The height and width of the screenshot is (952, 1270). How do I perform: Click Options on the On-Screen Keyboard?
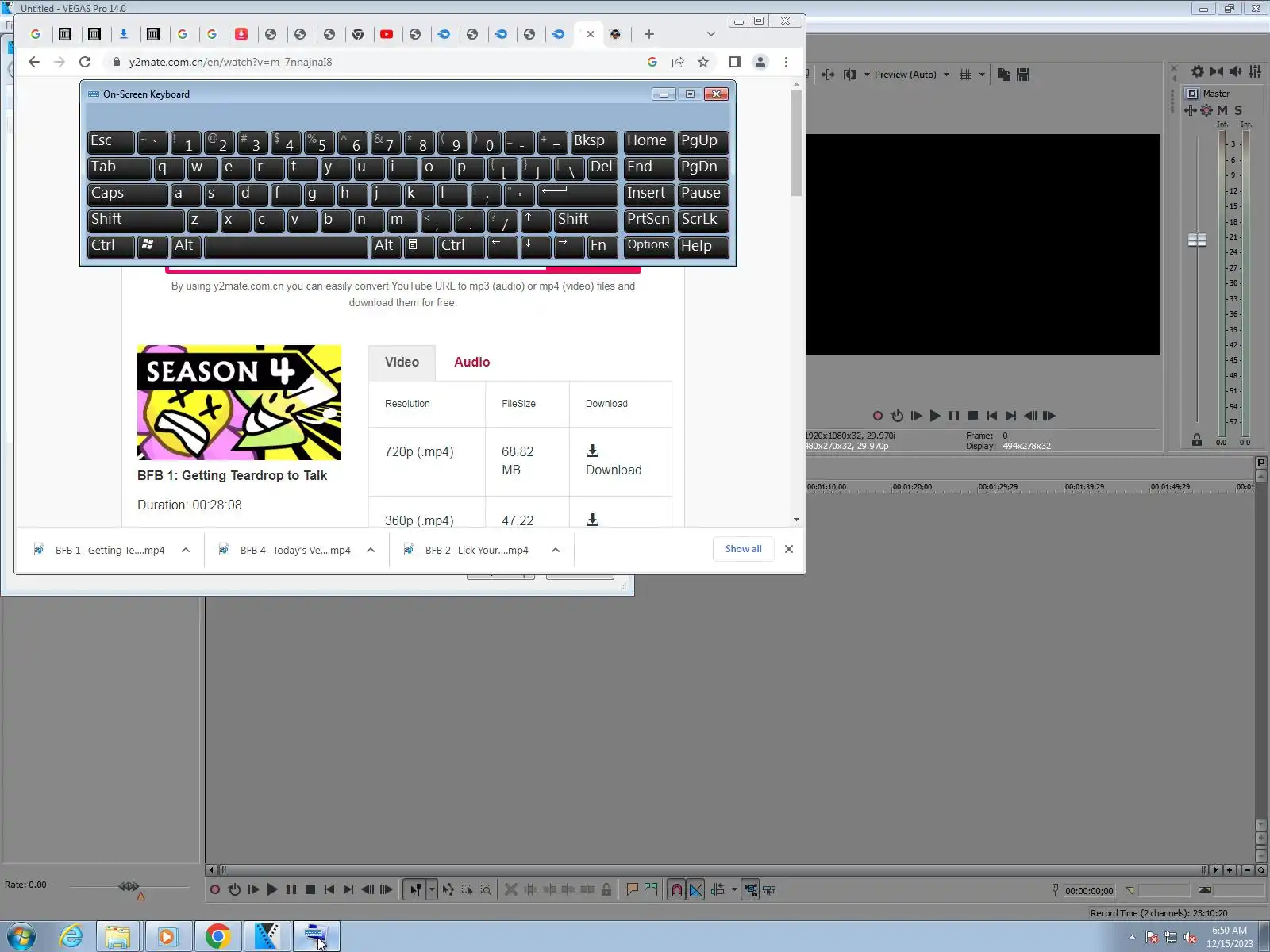(x=648, y=246)
